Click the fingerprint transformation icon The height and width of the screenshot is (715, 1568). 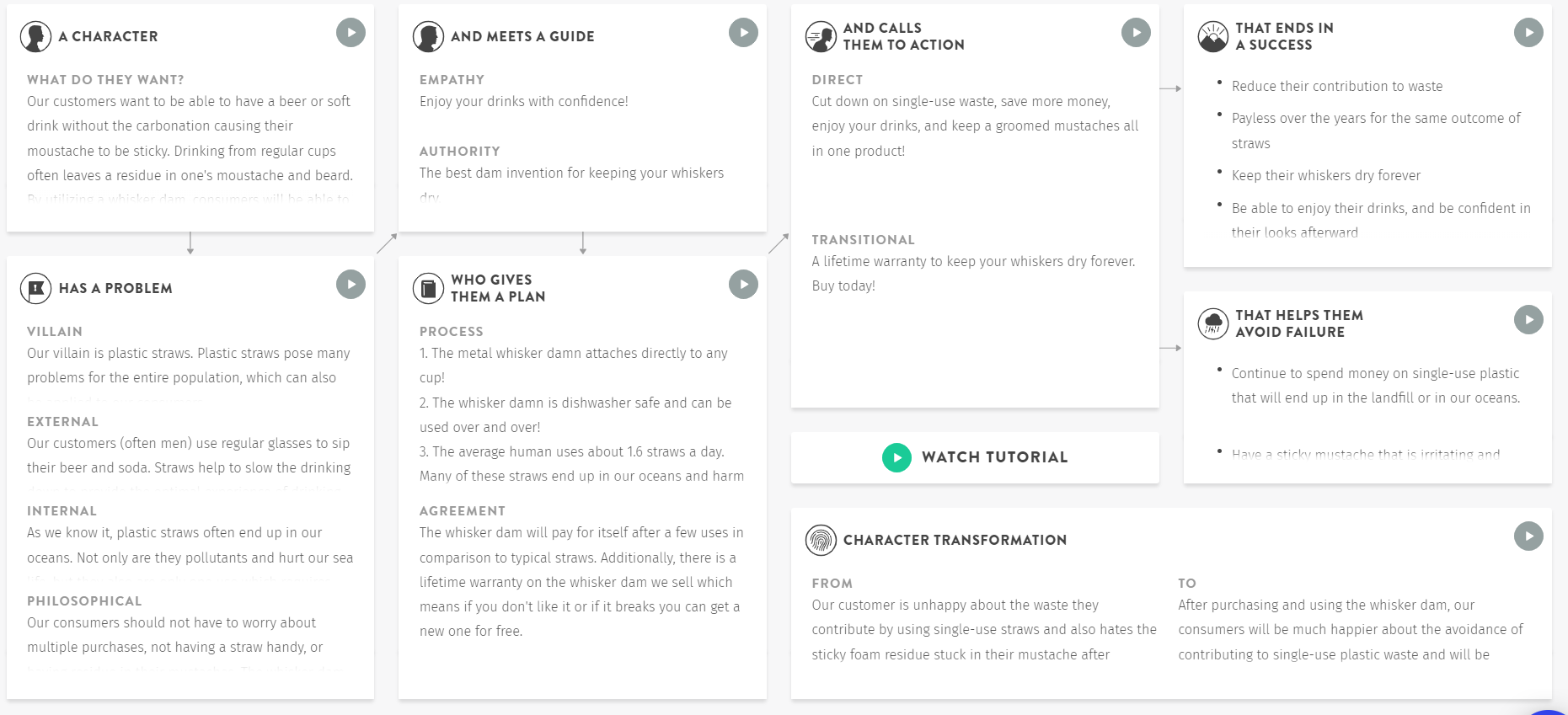click(x=821, y=540)
